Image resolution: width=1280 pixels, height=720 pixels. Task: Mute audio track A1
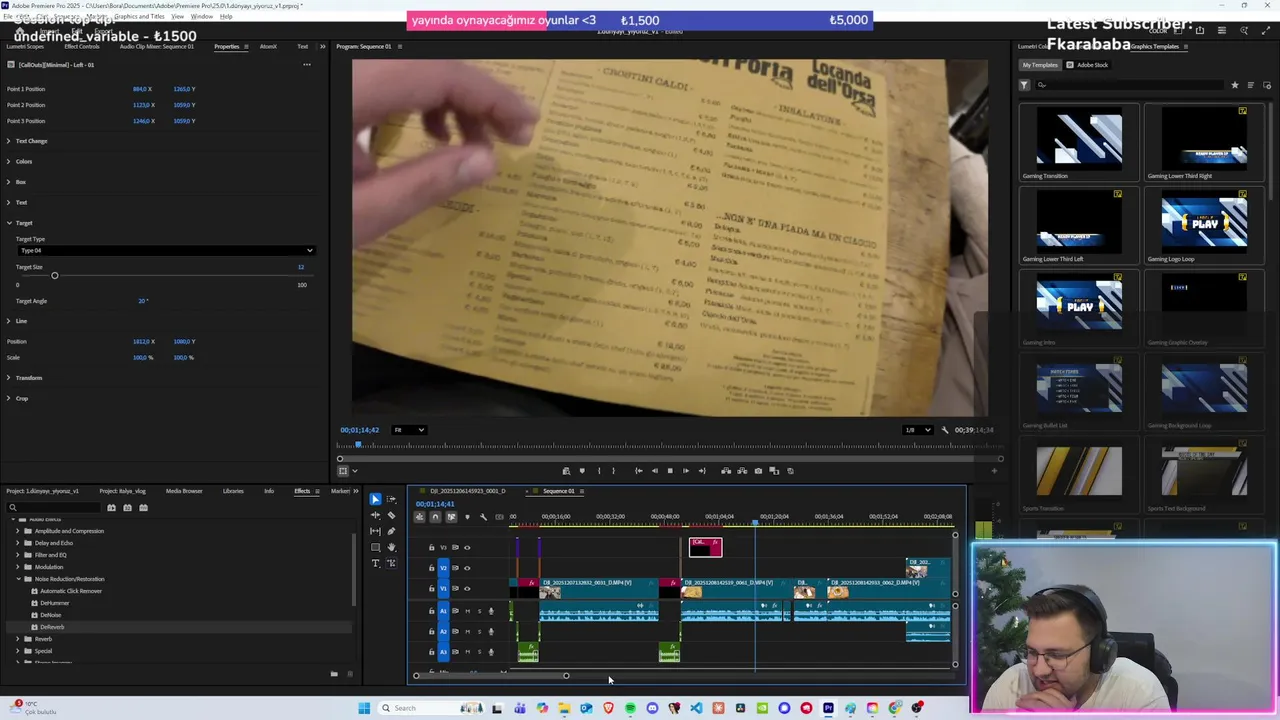pyautogui.click(x=467, y=611)
